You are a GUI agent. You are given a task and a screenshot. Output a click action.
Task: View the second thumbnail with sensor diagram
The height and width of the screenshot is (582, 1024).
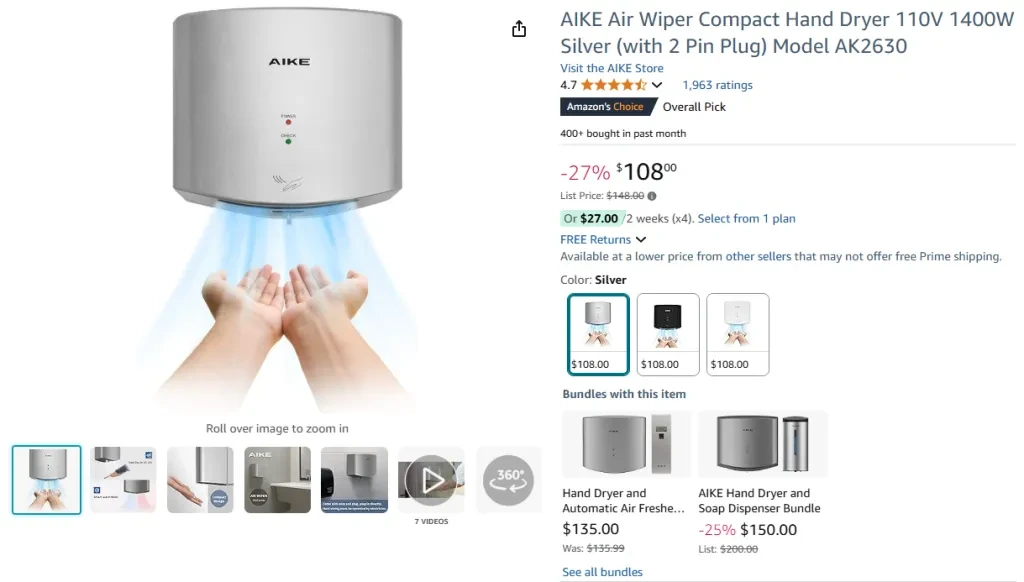pos(123,480)
